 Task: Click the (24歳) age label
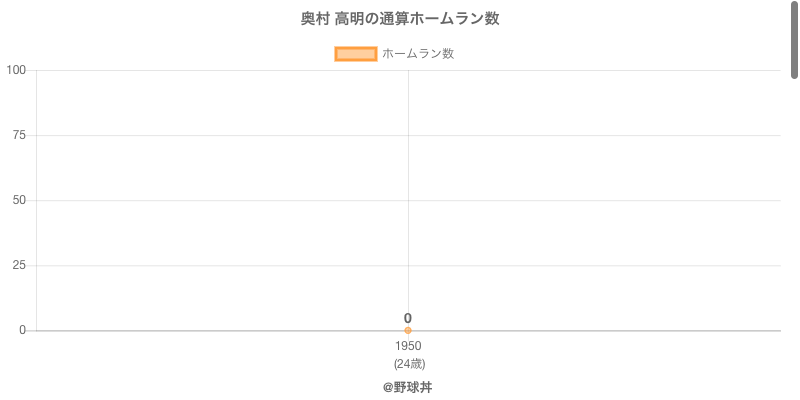(x=409, y=363)
